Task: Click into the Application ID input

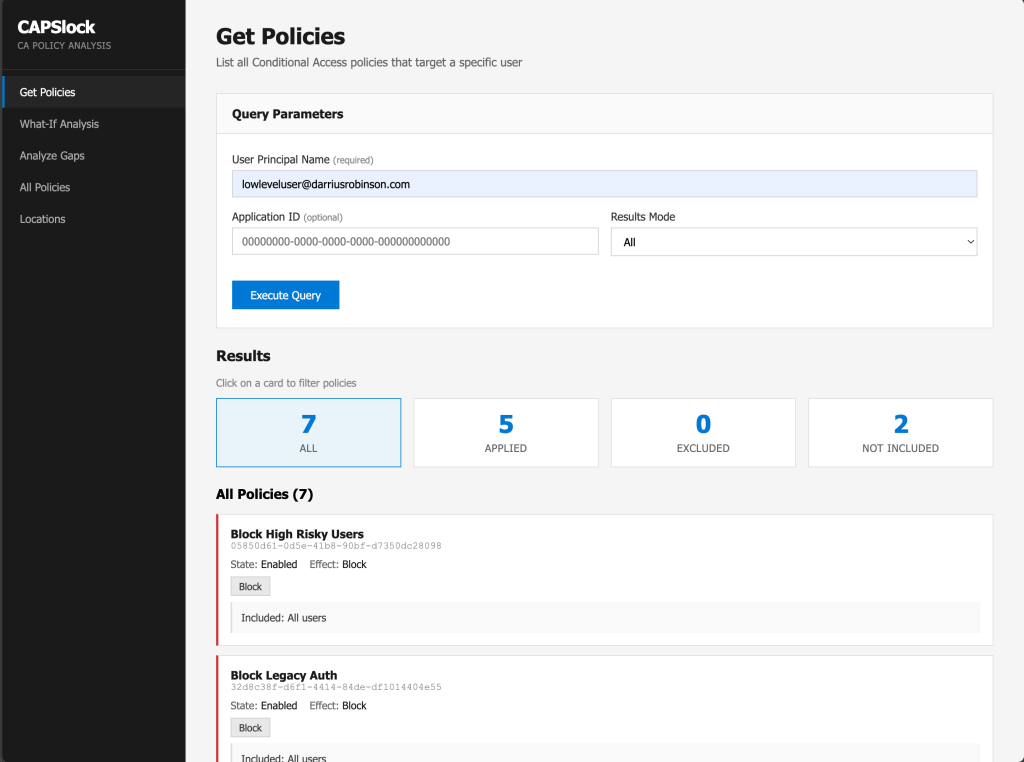Action: click(415, 241)
